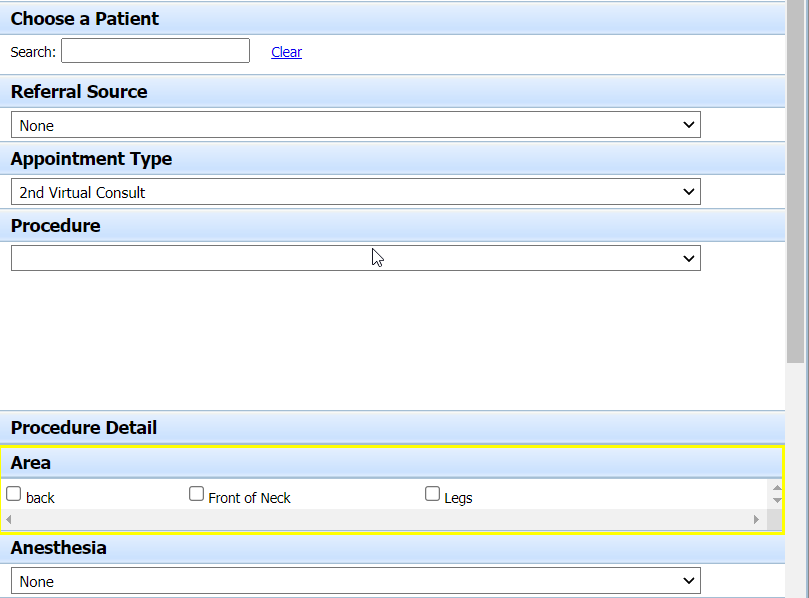Click the Area list scroll-right arrow

pyautogui.click(x=756, y=520)
